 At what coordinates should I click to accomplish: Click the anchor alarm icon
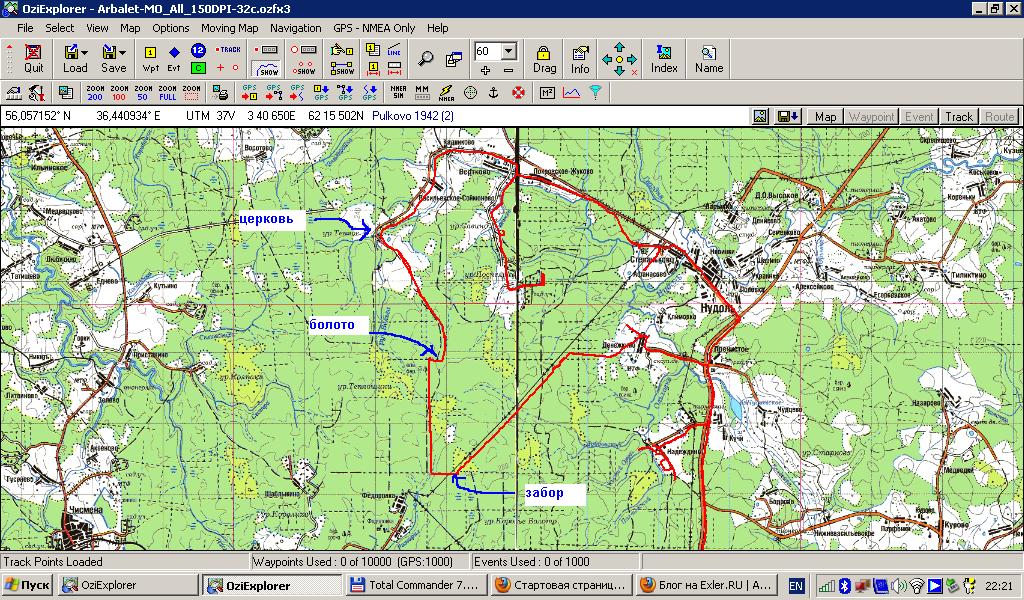(x=494, y=93)
